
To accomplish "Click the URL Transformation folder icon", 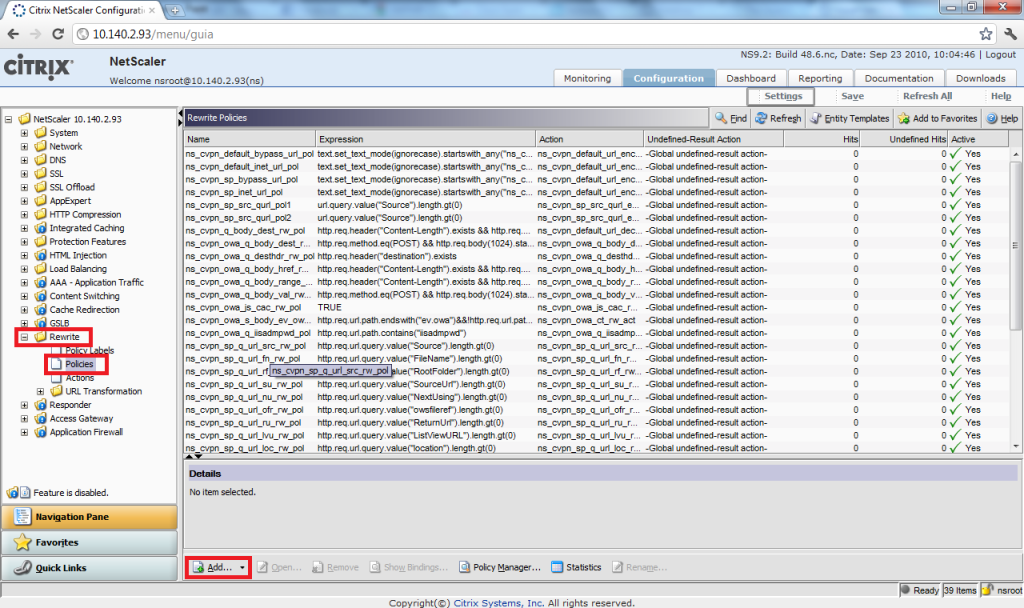I will (57, 391).
